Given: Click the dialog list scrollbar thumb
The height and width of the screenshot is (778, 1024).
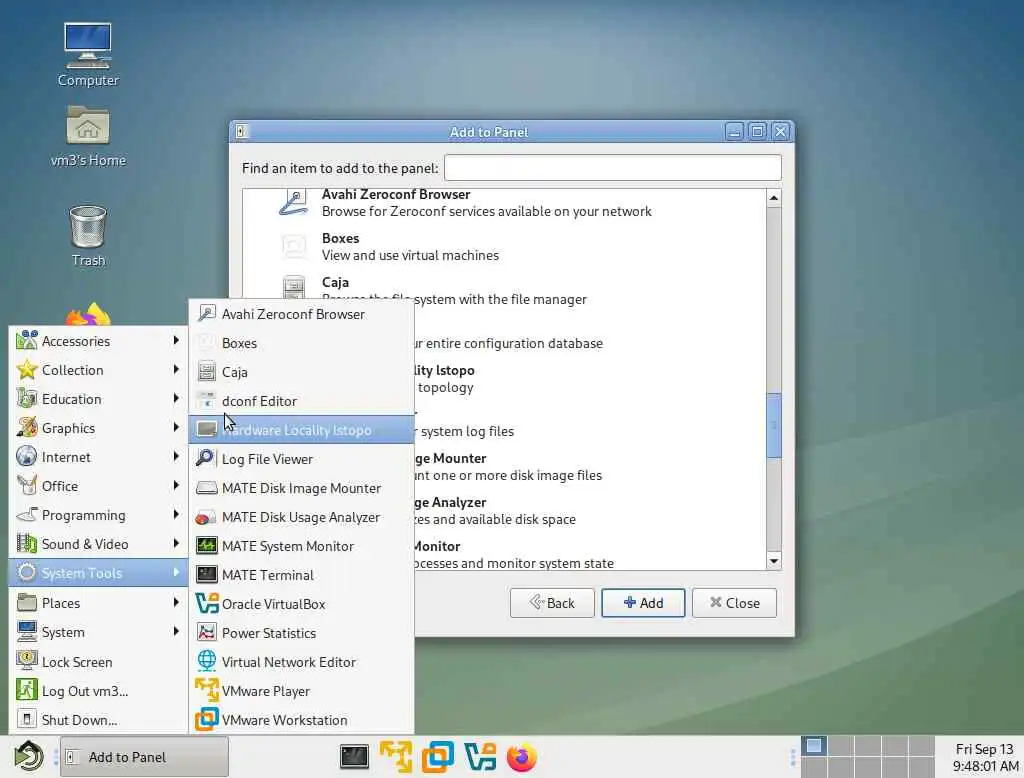Looking at the screenshot, I should coord(773,425).
